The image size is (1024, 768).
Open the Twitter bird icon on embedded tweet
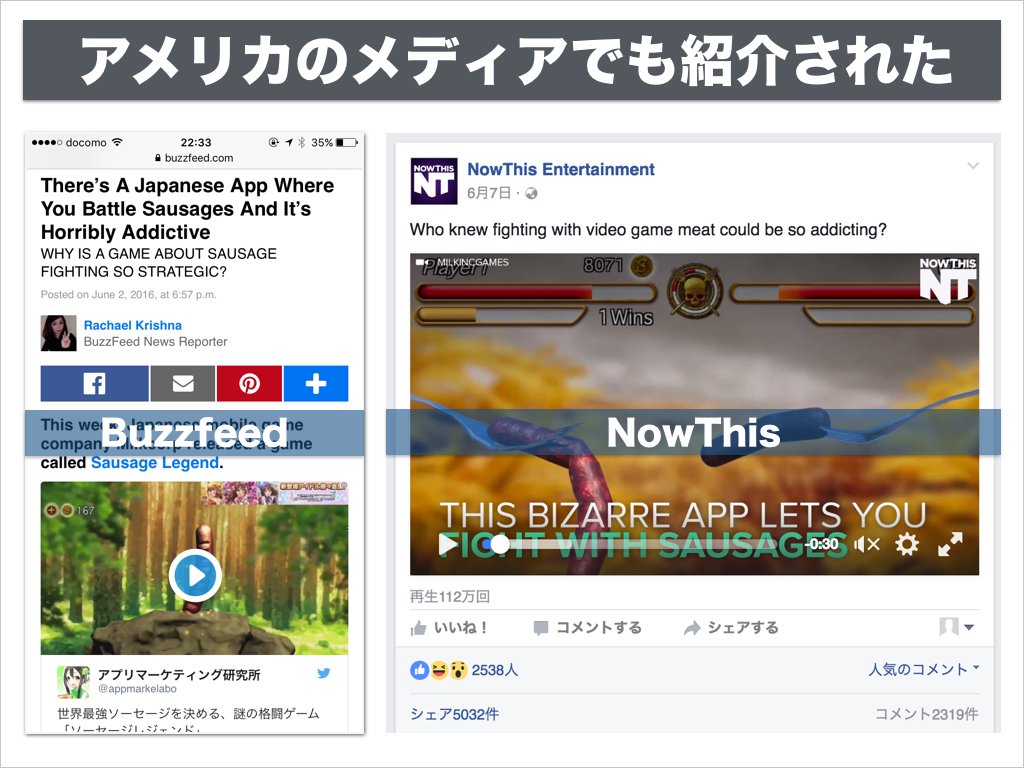(x=323, y=673)
